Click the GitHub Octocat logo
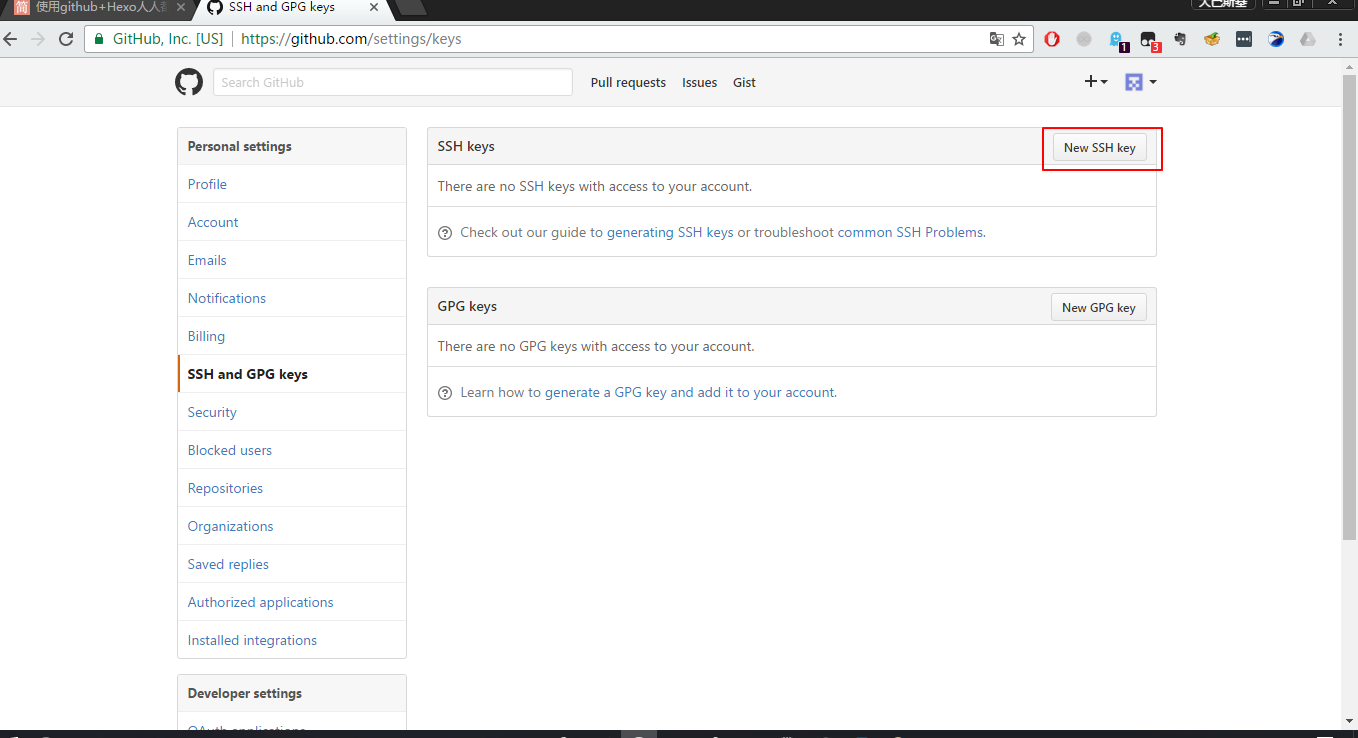This screenshot has height=738, width=1358. (x=189, y=82)
